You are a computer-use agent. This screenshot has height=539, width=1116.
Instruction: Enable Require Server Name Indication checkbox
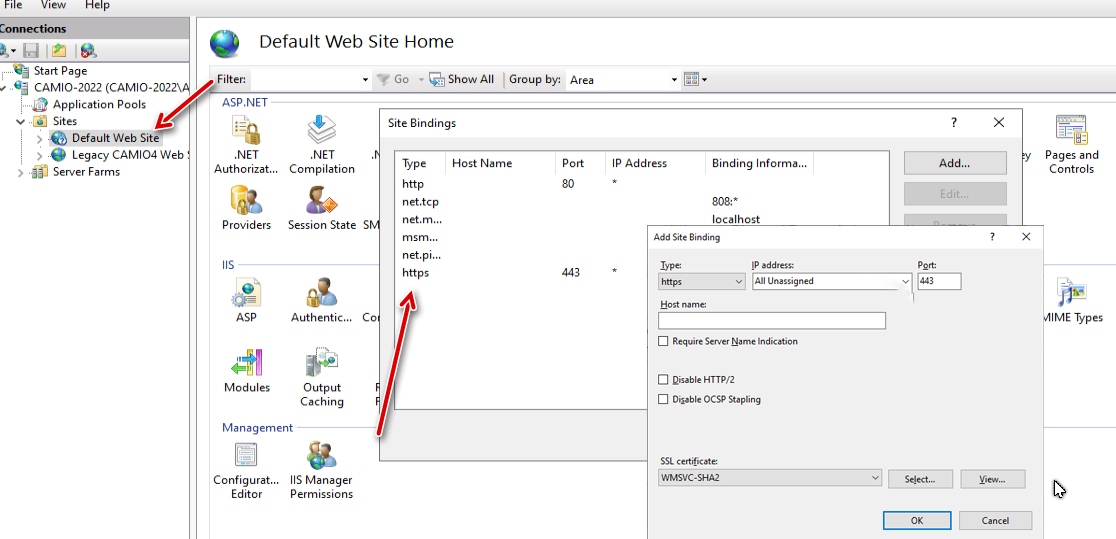664,342
